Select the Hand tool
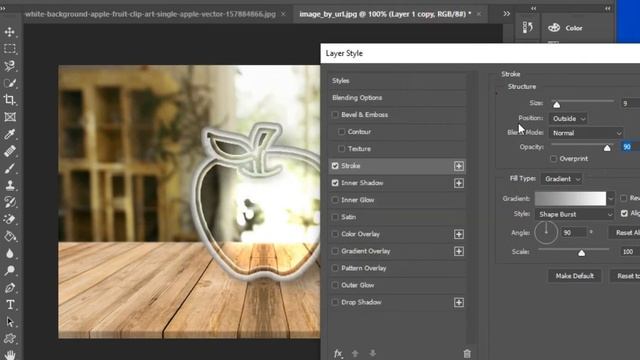Image resolution: width=640 pixels, height=360 pixels. [10, 354]
